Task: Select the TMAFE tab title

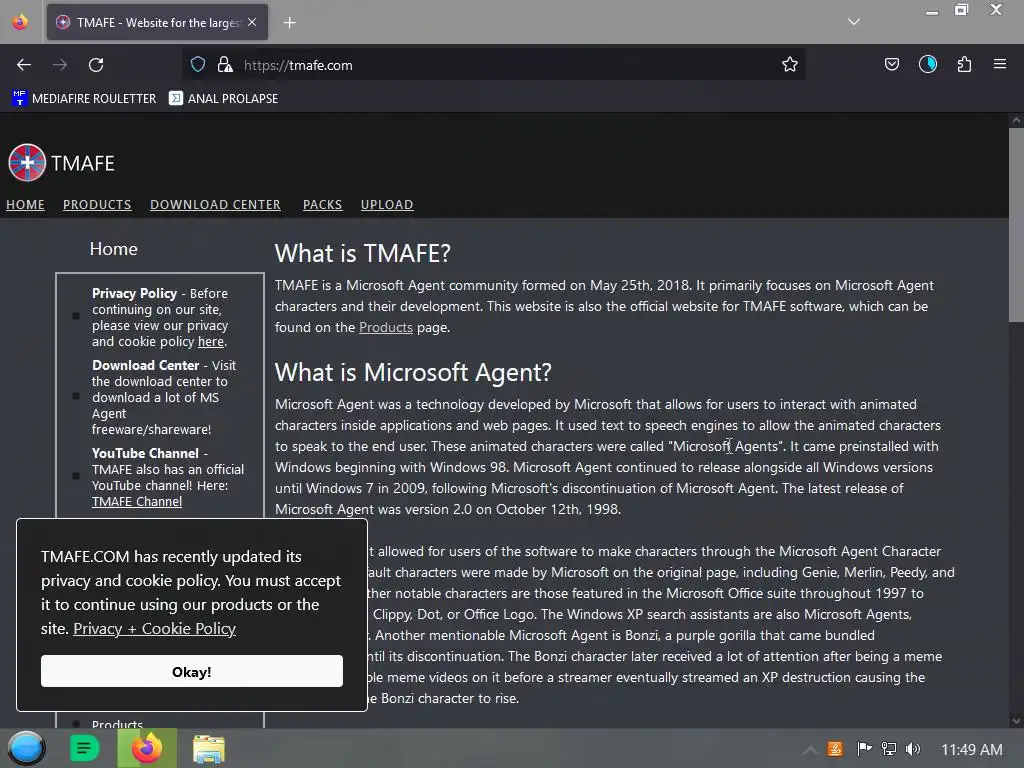Action: click(x=159, y=22)
